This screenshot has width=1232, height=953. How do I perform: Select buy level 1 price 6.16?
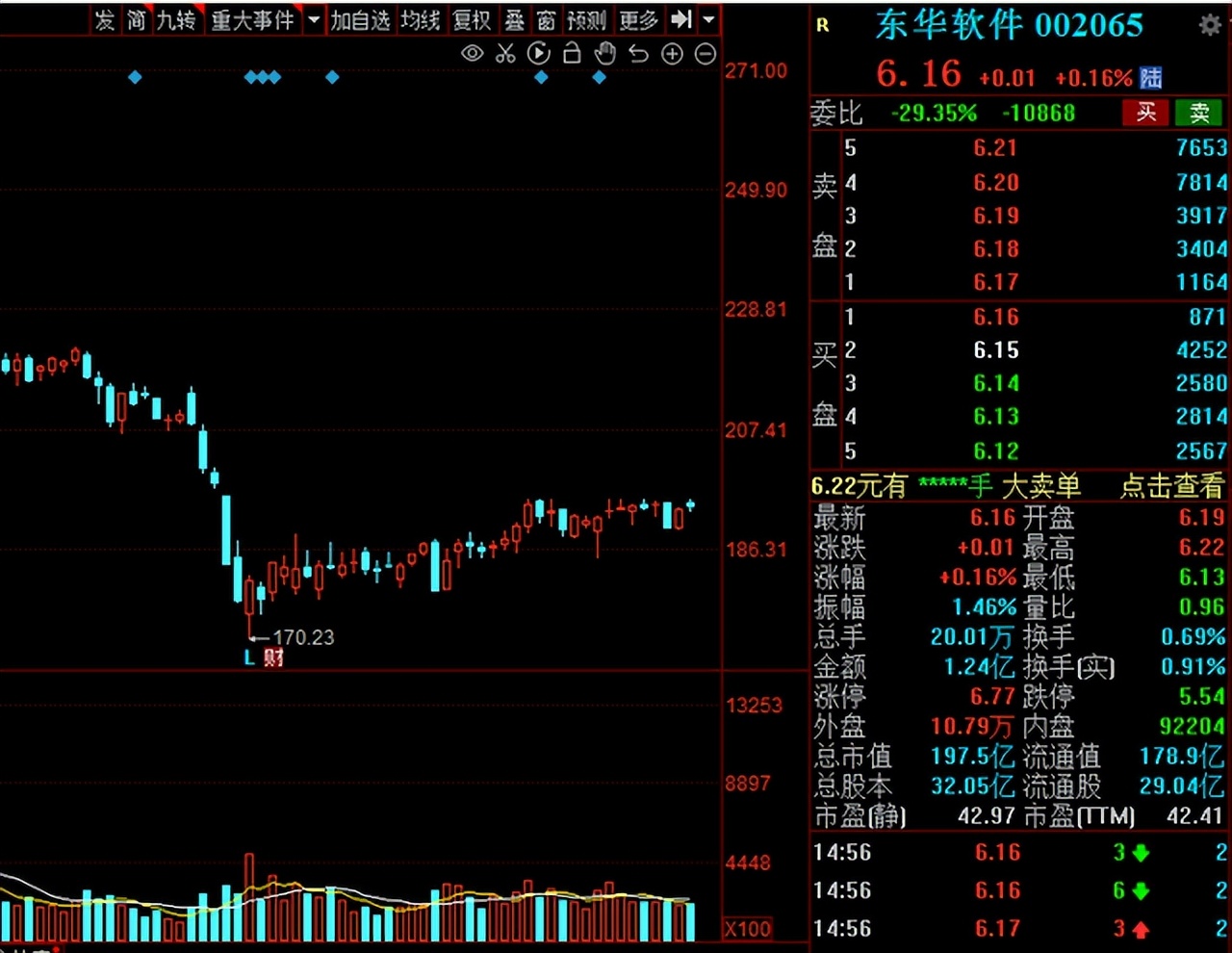[x=995, y=317]
